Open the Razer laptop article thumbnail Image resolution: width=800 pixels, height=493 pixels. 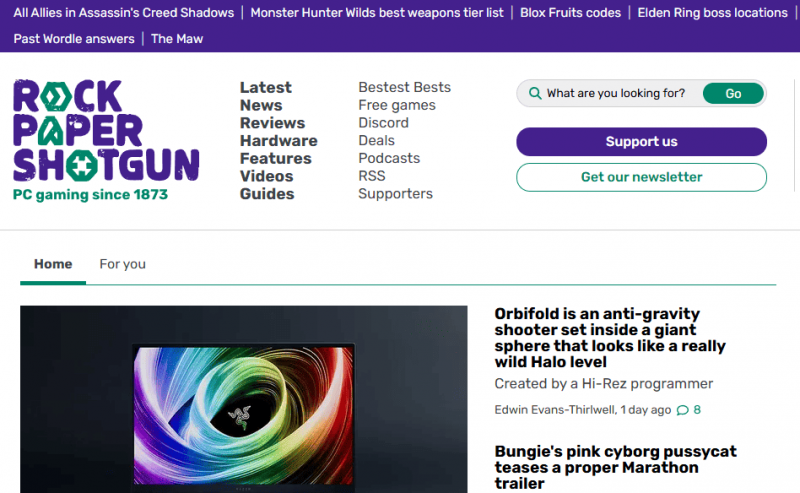pyautogui.click(x=243, y=400)
